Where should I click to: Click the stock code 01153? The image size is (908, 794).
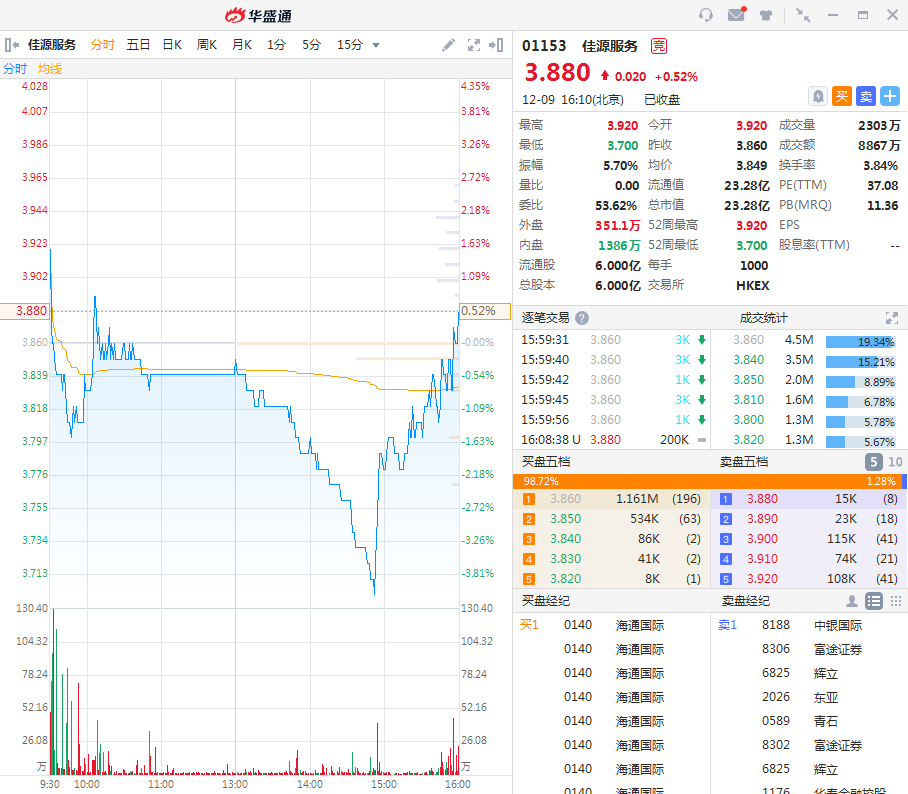pos(544,46)
